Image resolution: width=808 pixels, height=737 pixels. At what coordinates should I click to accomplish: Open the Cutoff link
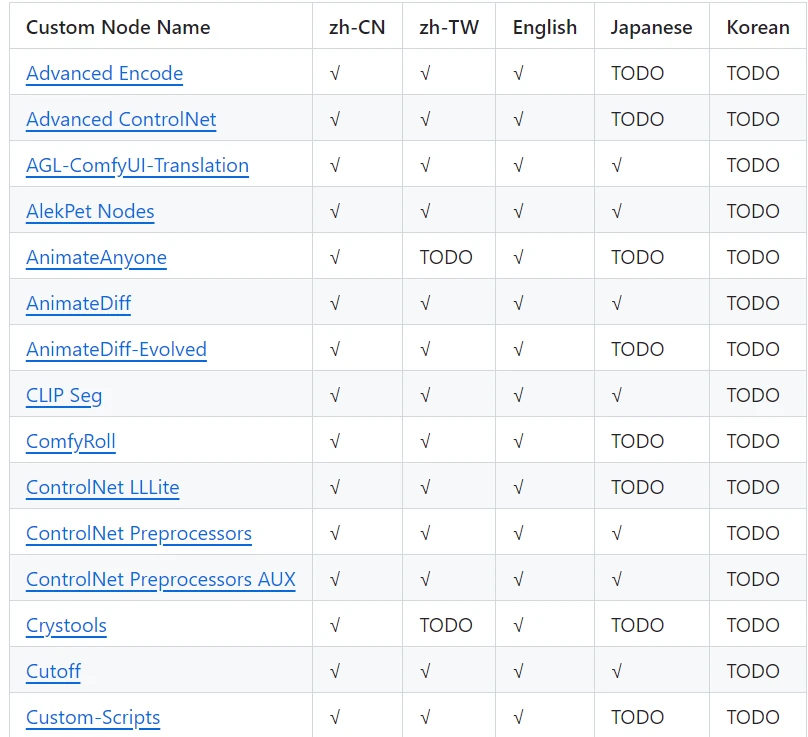(x=53, y=671)
